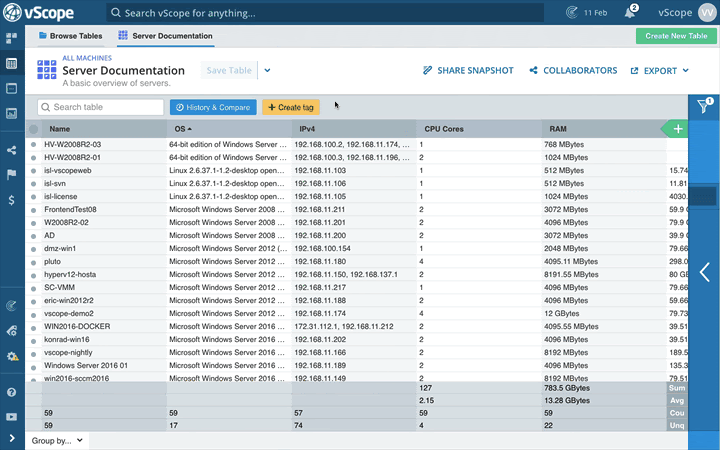Select row FrontendTest08 circle

tap(34, 210)
